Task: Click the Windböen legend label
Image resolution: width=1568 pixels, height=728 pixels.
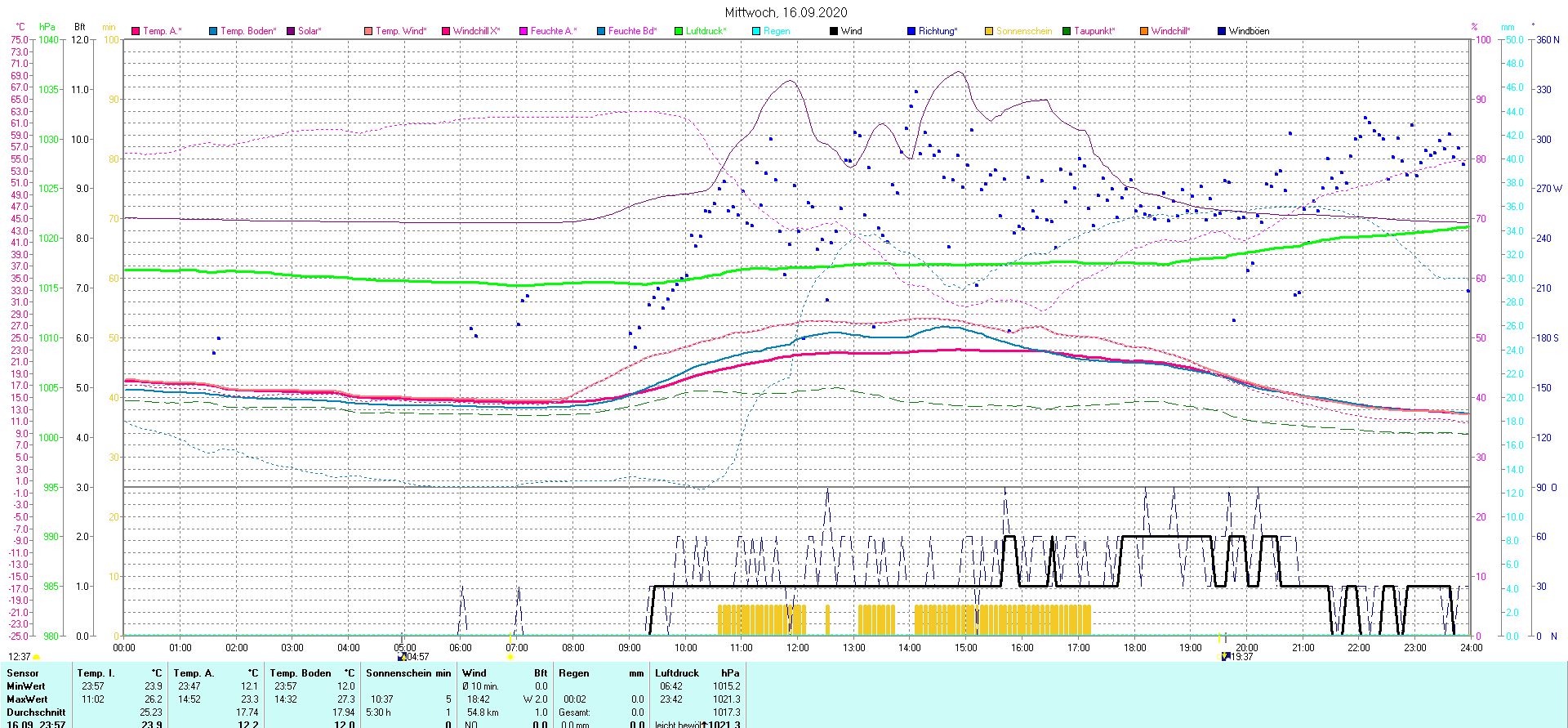Action: click(x=1249, y=31)
